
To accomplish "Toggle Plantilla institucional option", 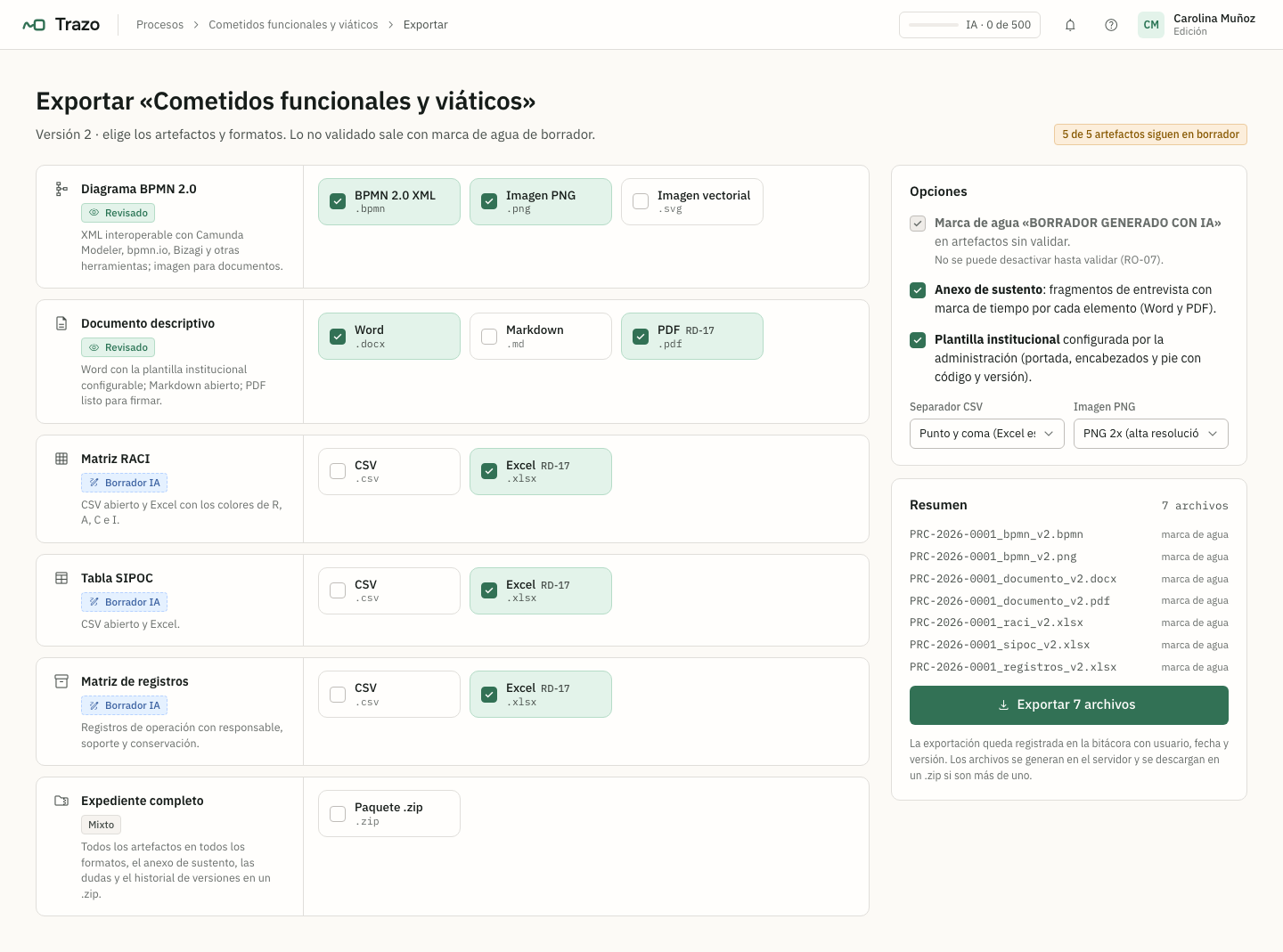I will 918,340.
